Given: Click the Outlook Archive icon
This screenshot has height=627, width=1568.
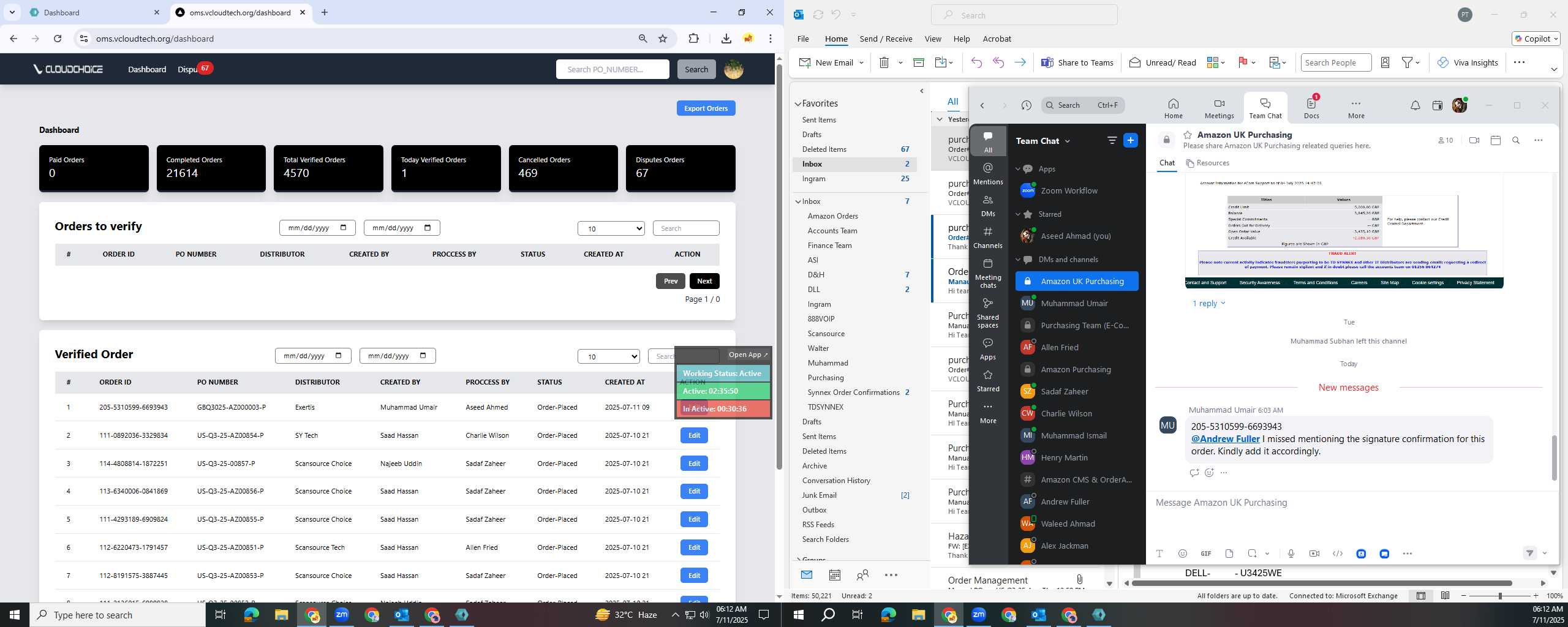Looking at the screenshot, I should coord(918,62).
